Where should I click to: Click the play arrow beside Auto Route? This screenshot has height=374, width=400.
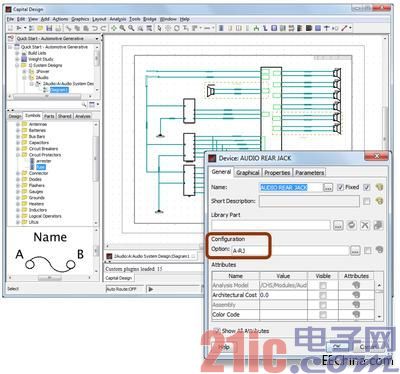(151, 289)
